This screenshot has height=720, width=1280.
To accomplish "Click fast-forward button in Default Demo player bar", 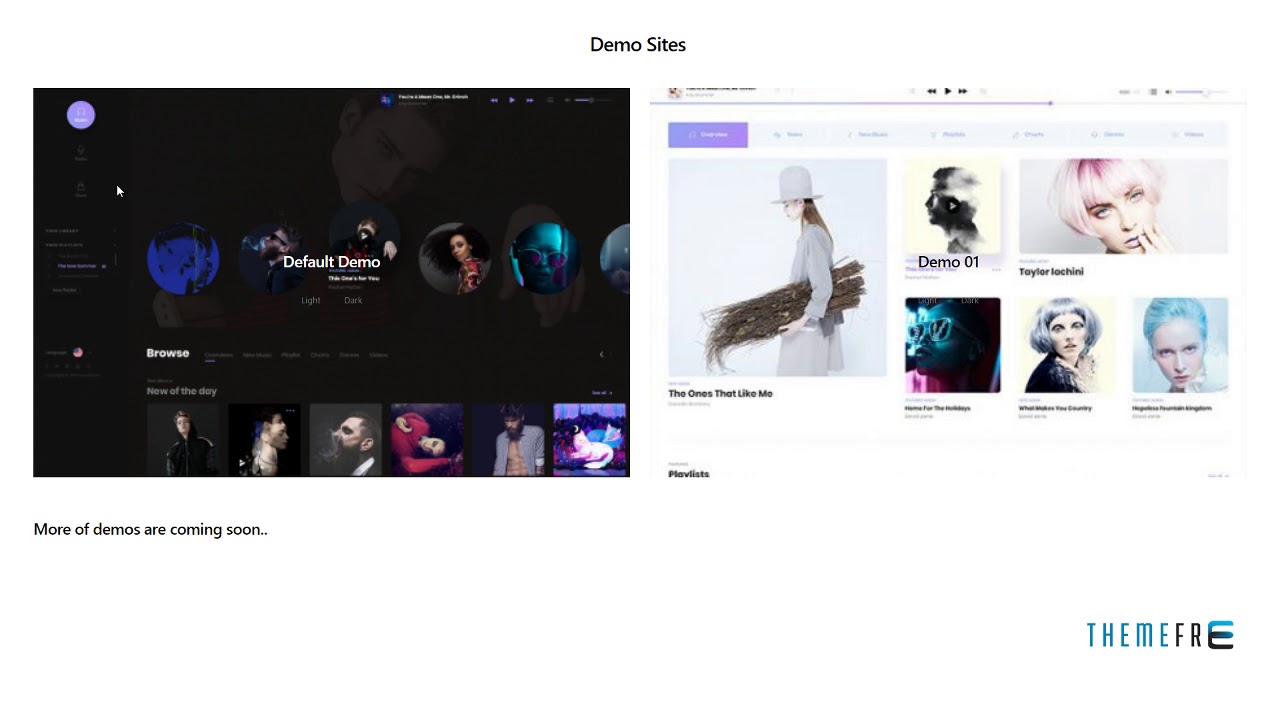I will (x=530, y=100).
